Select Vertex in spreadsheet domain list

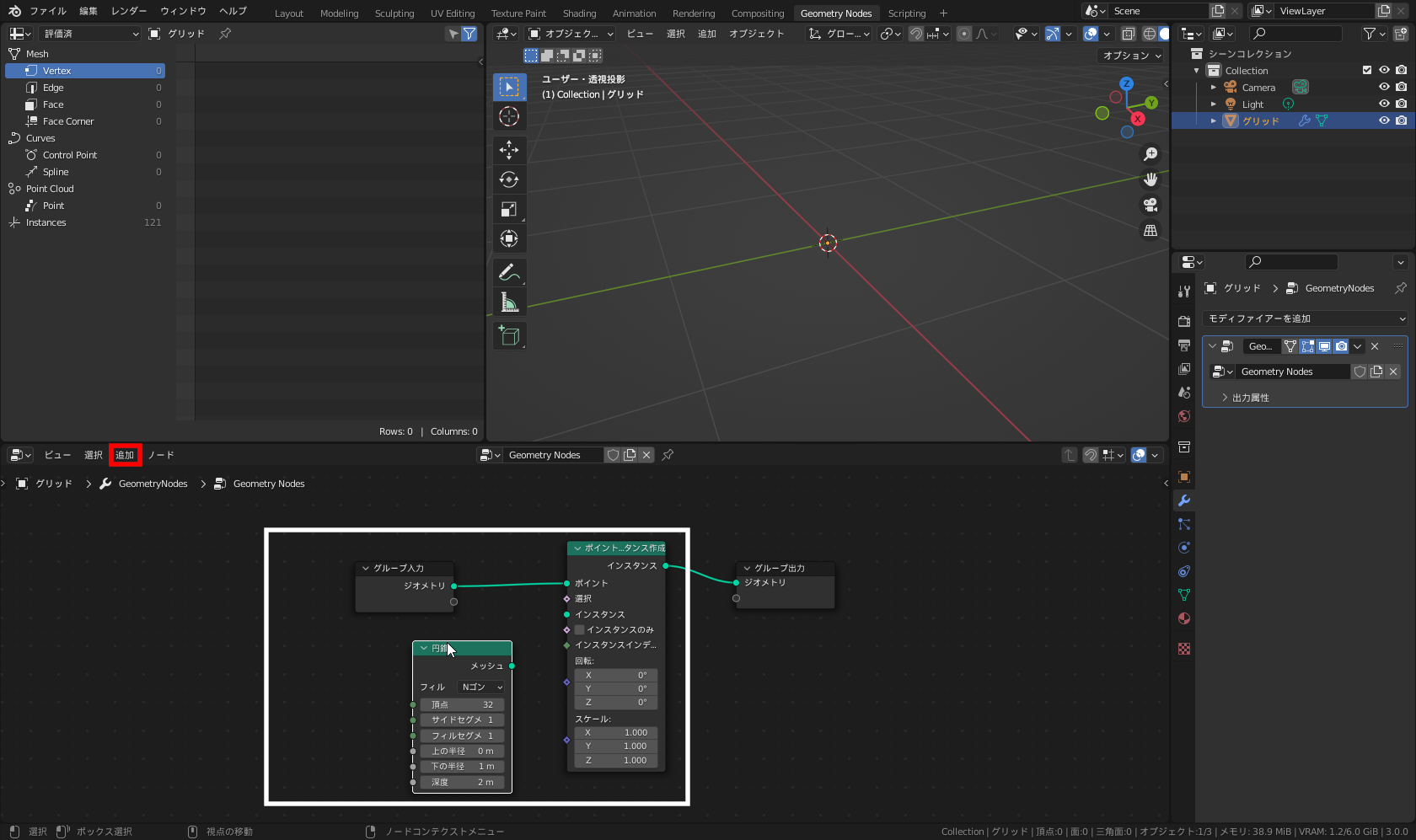pos(85,71)
